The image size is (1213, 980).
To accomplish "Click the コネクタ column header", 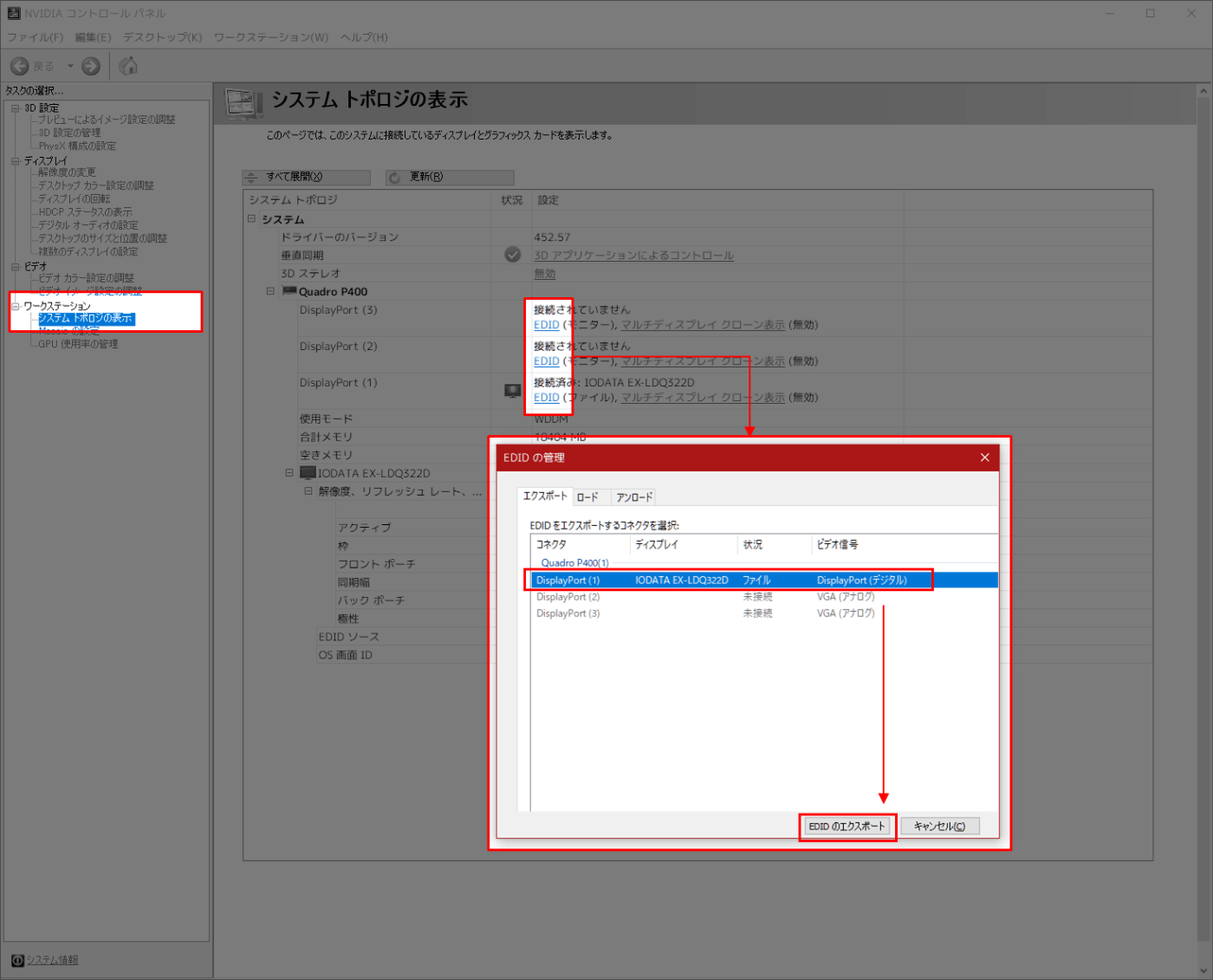I will (581, 544).
